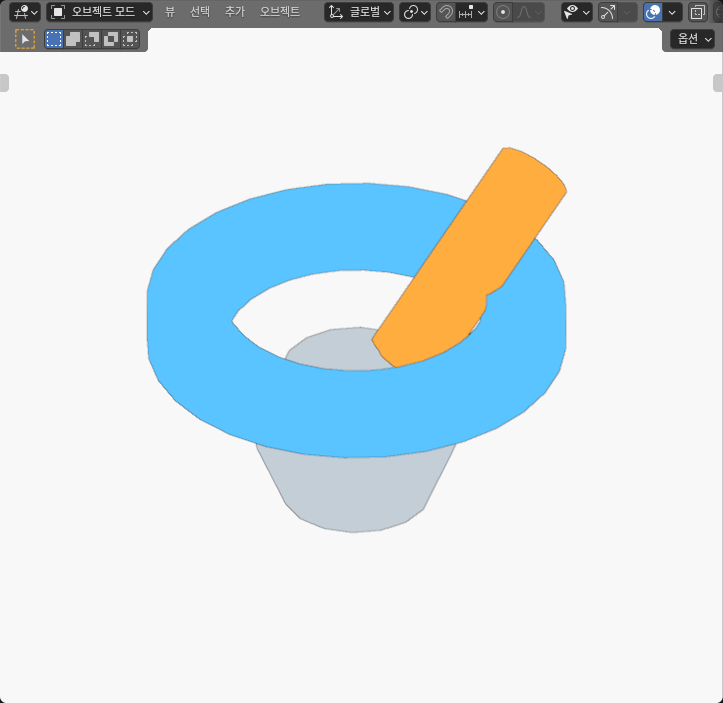Open the 옵션 dropdown
Viewport: 723px width, 703px height.
coord(695,39)
